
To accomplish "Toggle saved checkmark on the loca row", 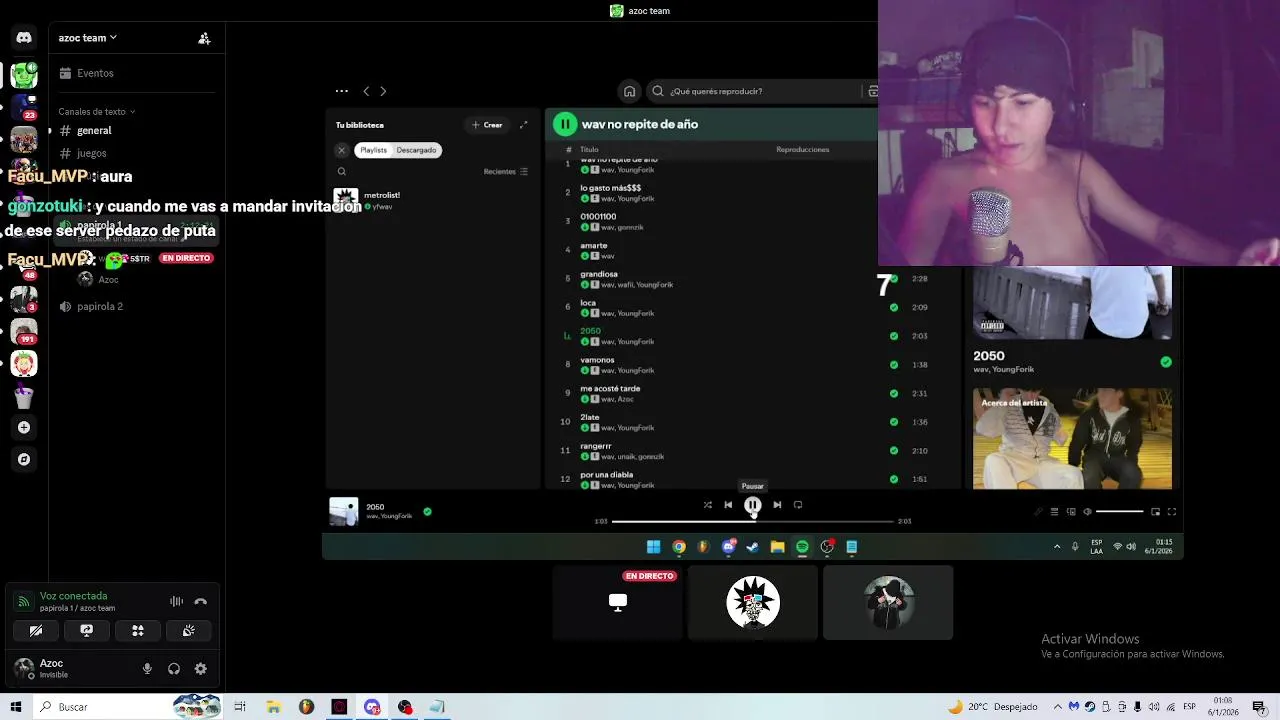I will click(x=894, y=307).
